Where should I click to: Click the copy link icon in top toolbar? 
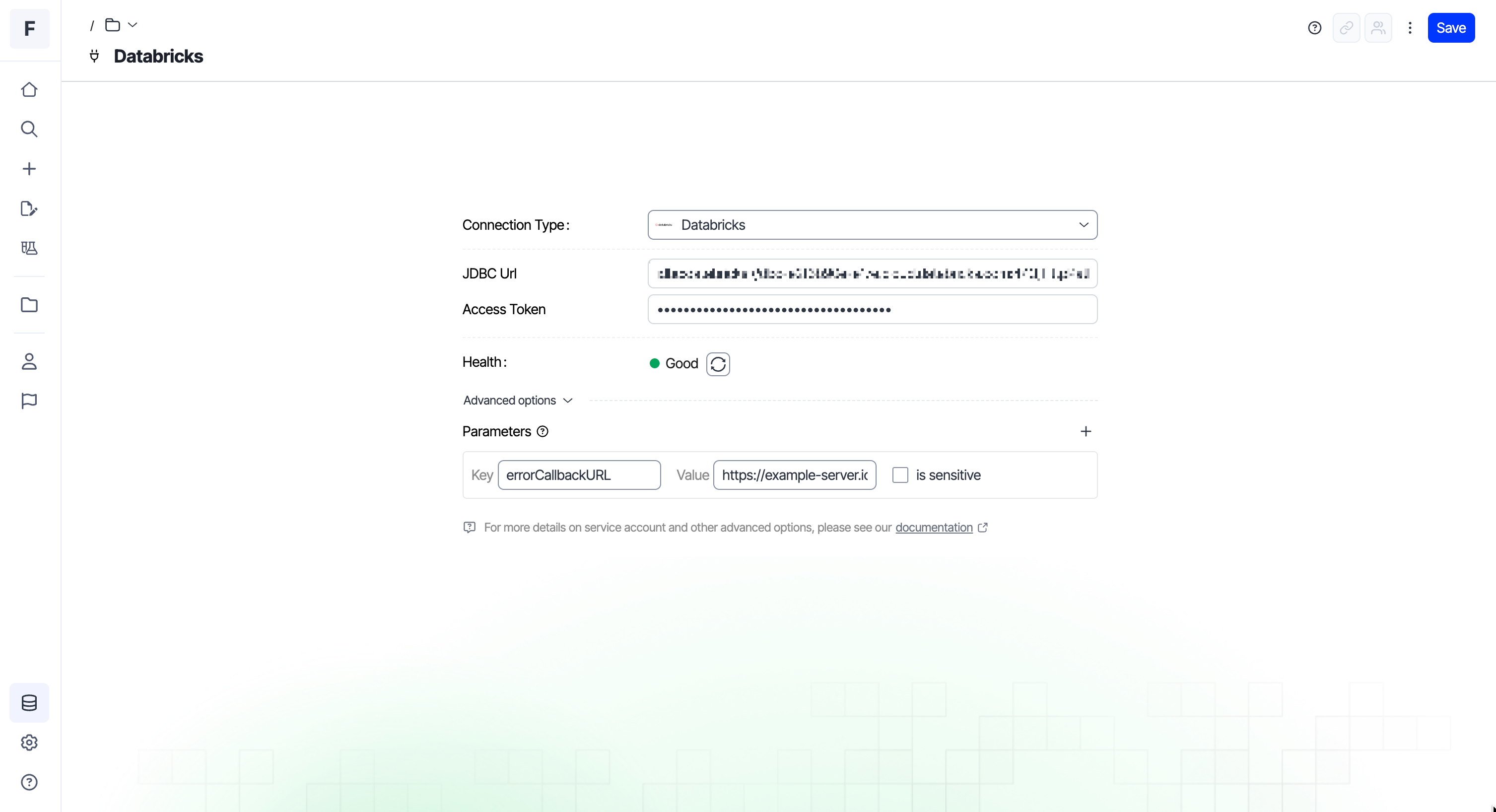pyautogui.click(x=1347, y=27)
